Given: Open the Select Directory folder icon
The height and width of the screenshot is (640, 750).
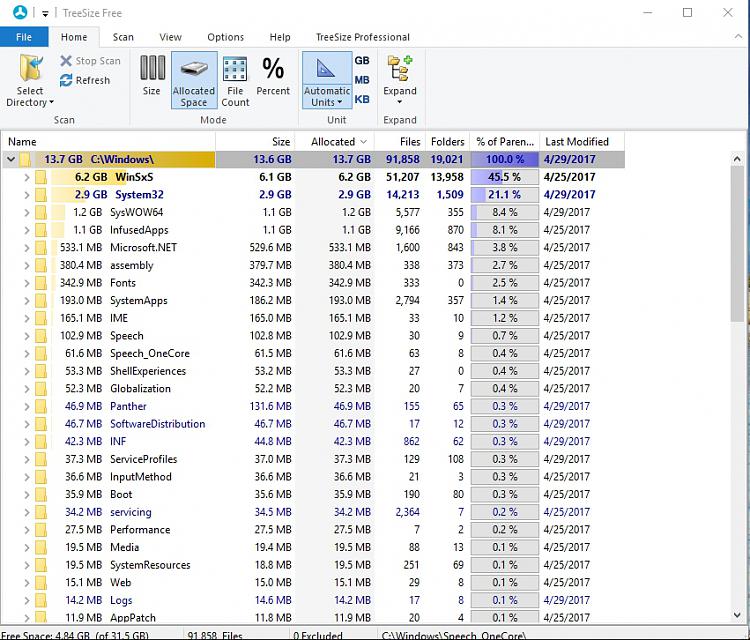Looking at the screenshot, I should 31,68.
